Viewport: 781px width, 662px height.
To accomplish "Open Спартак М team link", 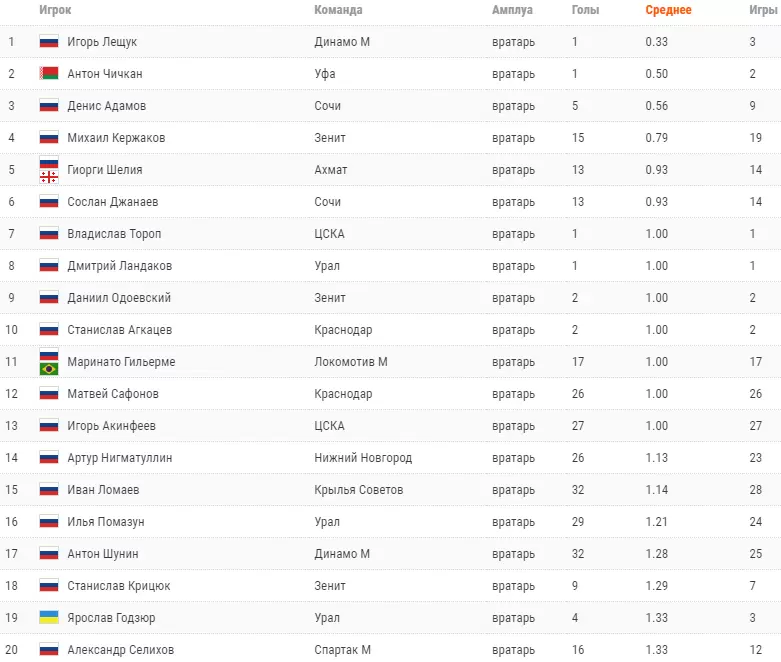I will (342, 650).
